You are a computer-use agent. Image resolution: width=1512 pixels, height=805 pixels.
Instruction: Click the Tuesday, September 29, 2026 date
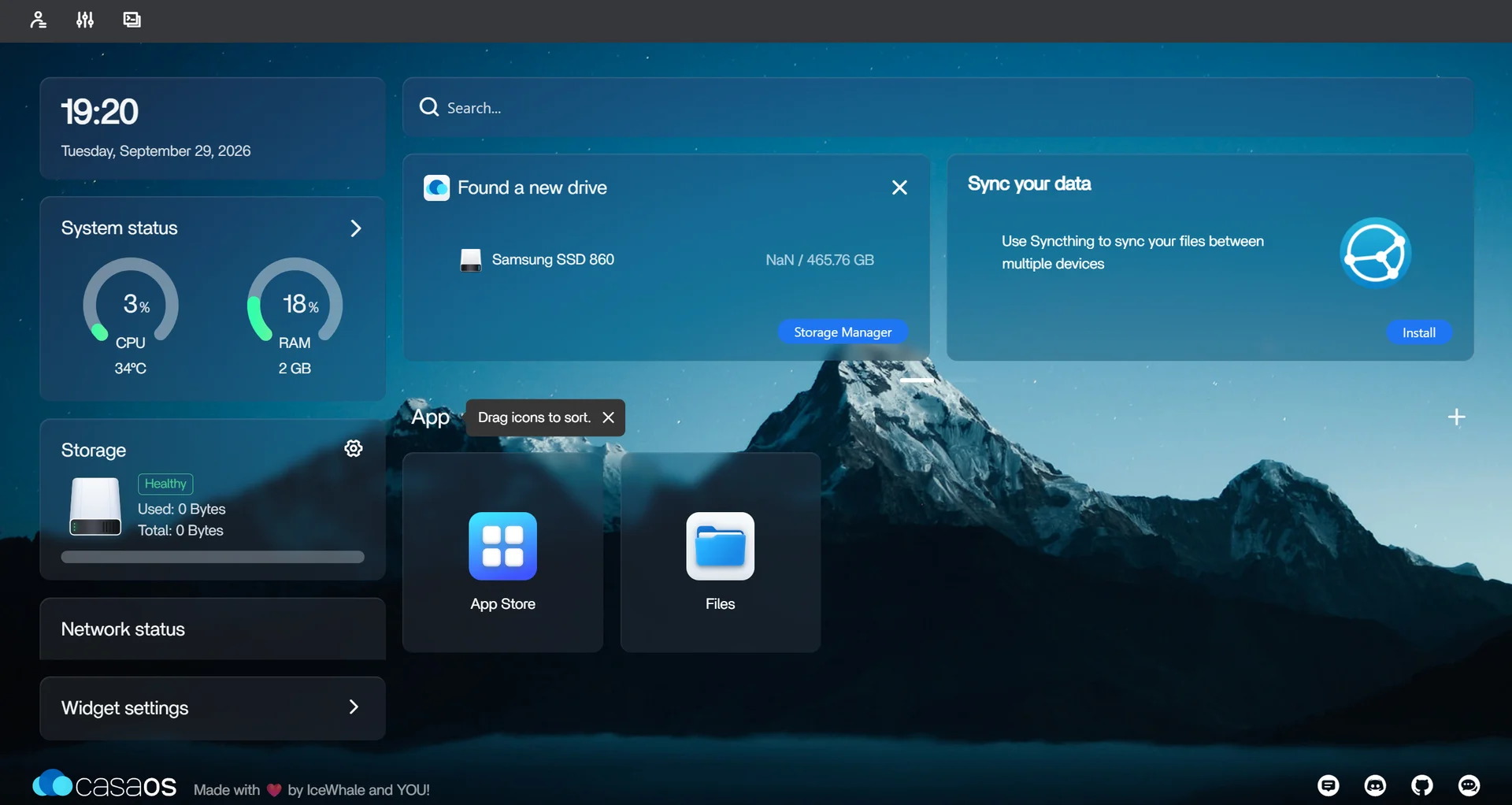pyautogui.click(x=156, y=150)
